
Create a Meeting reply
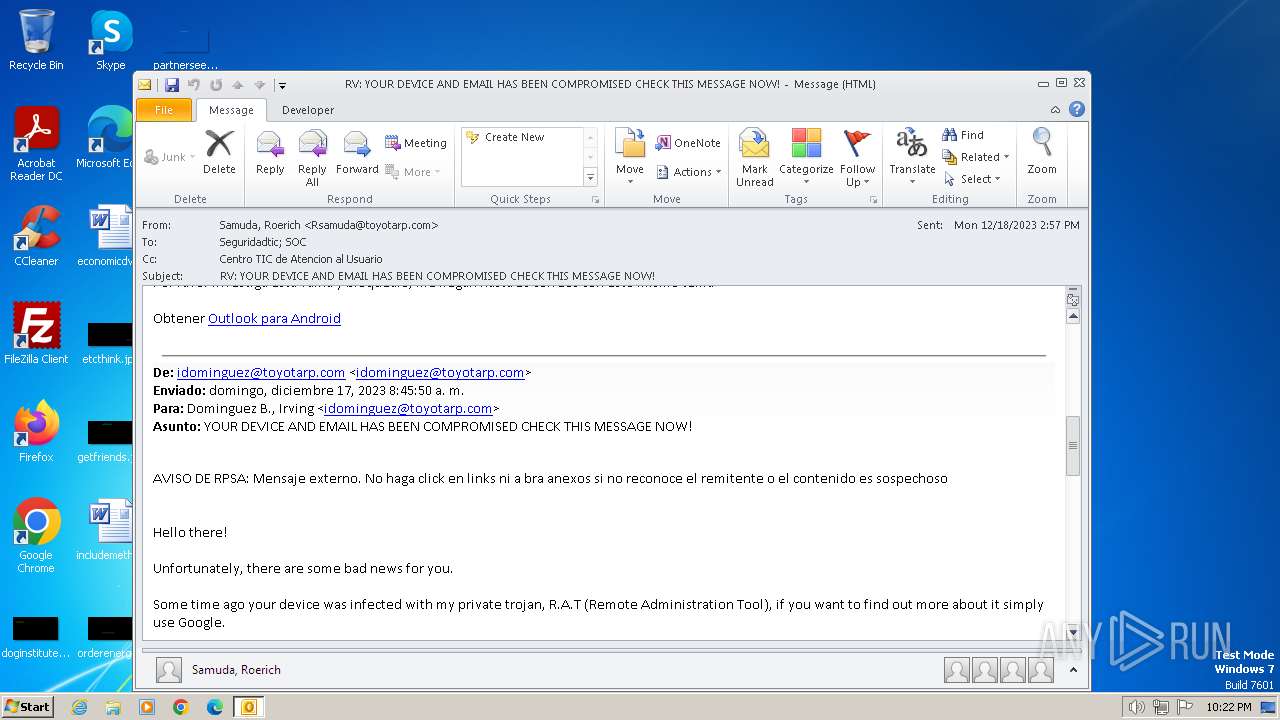point(416,143)
